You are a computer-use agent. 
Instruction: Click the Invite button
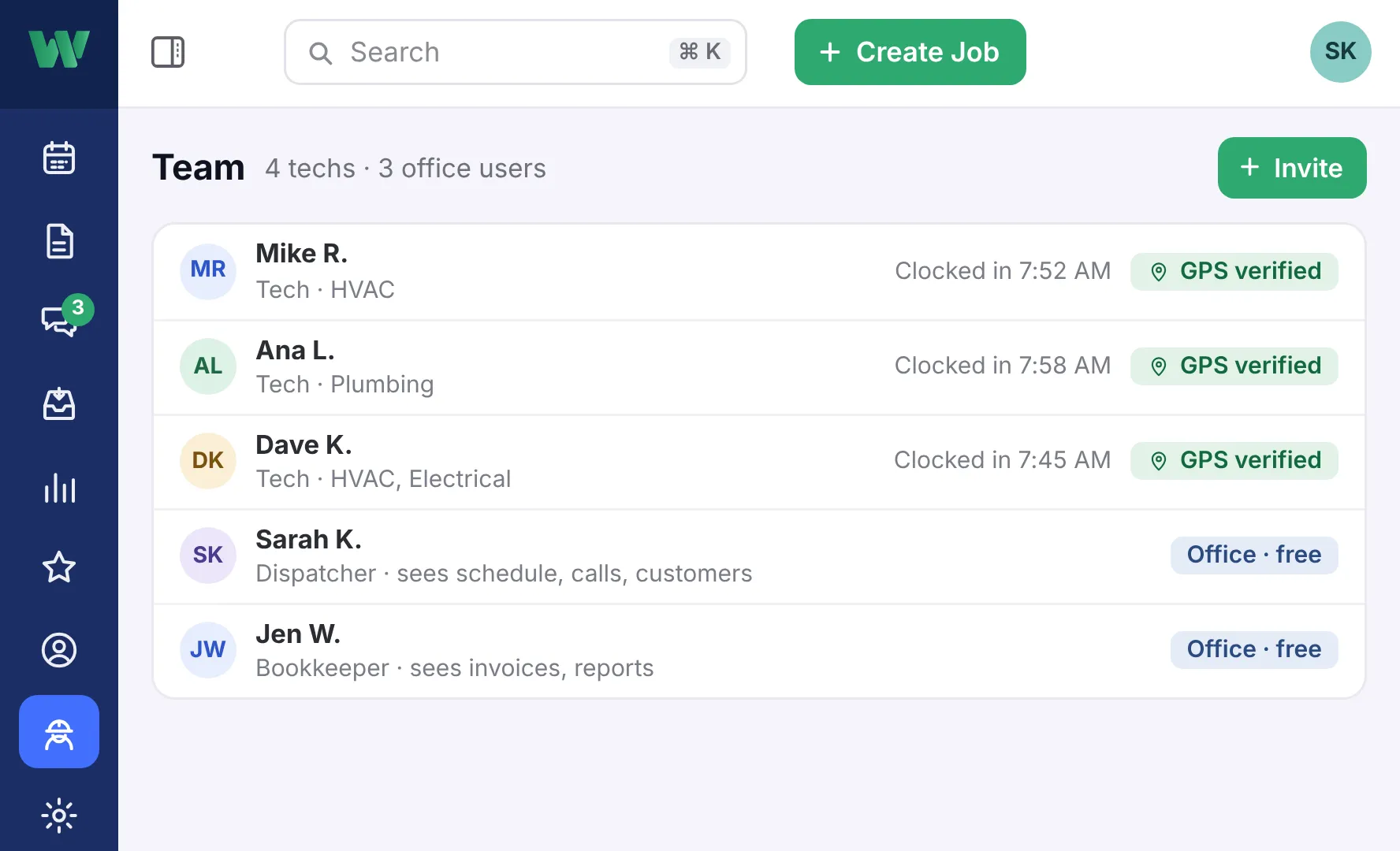[1292, 168]
